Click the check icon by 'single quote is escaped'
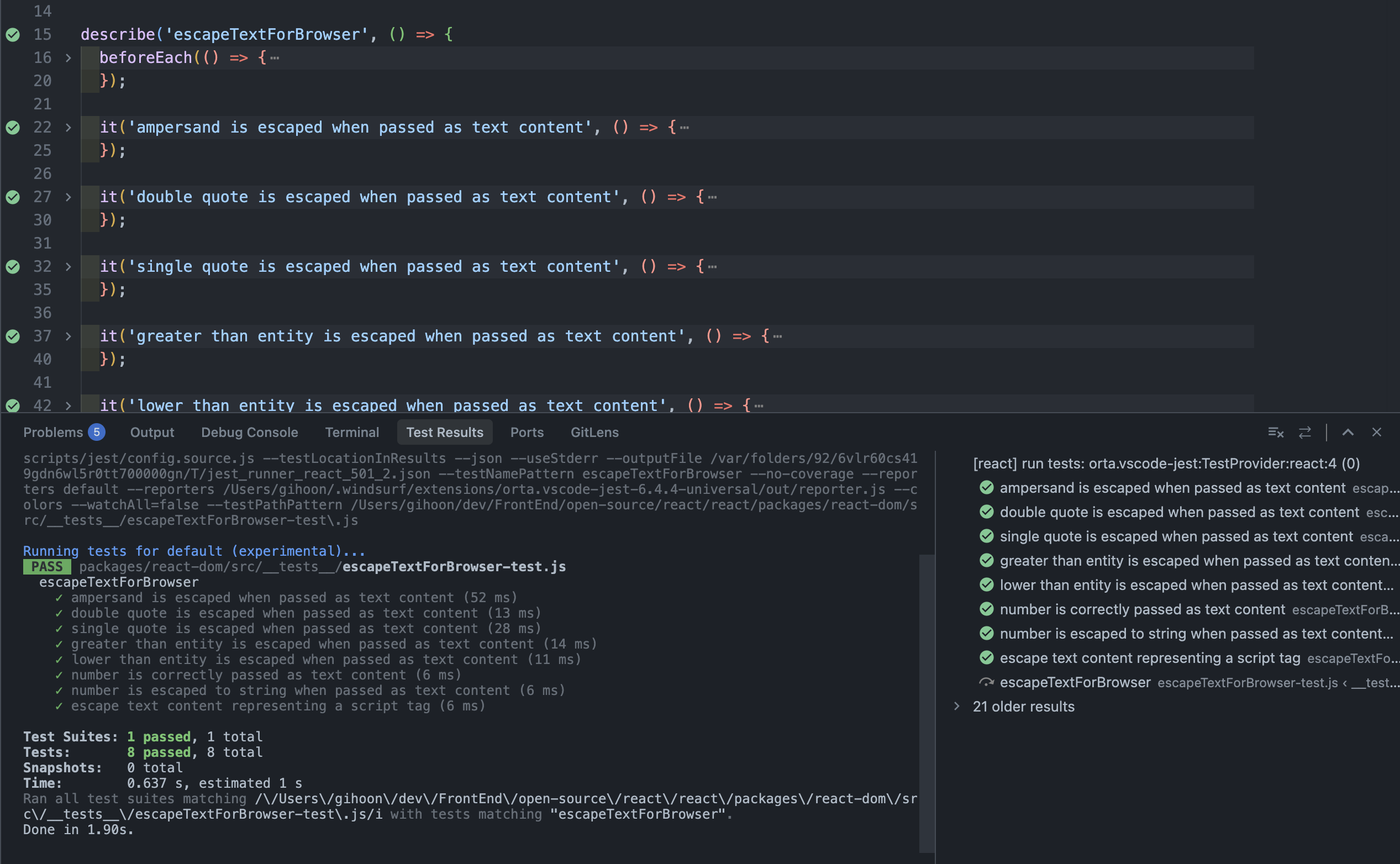 pyautogui.click(x=987, y=536)
